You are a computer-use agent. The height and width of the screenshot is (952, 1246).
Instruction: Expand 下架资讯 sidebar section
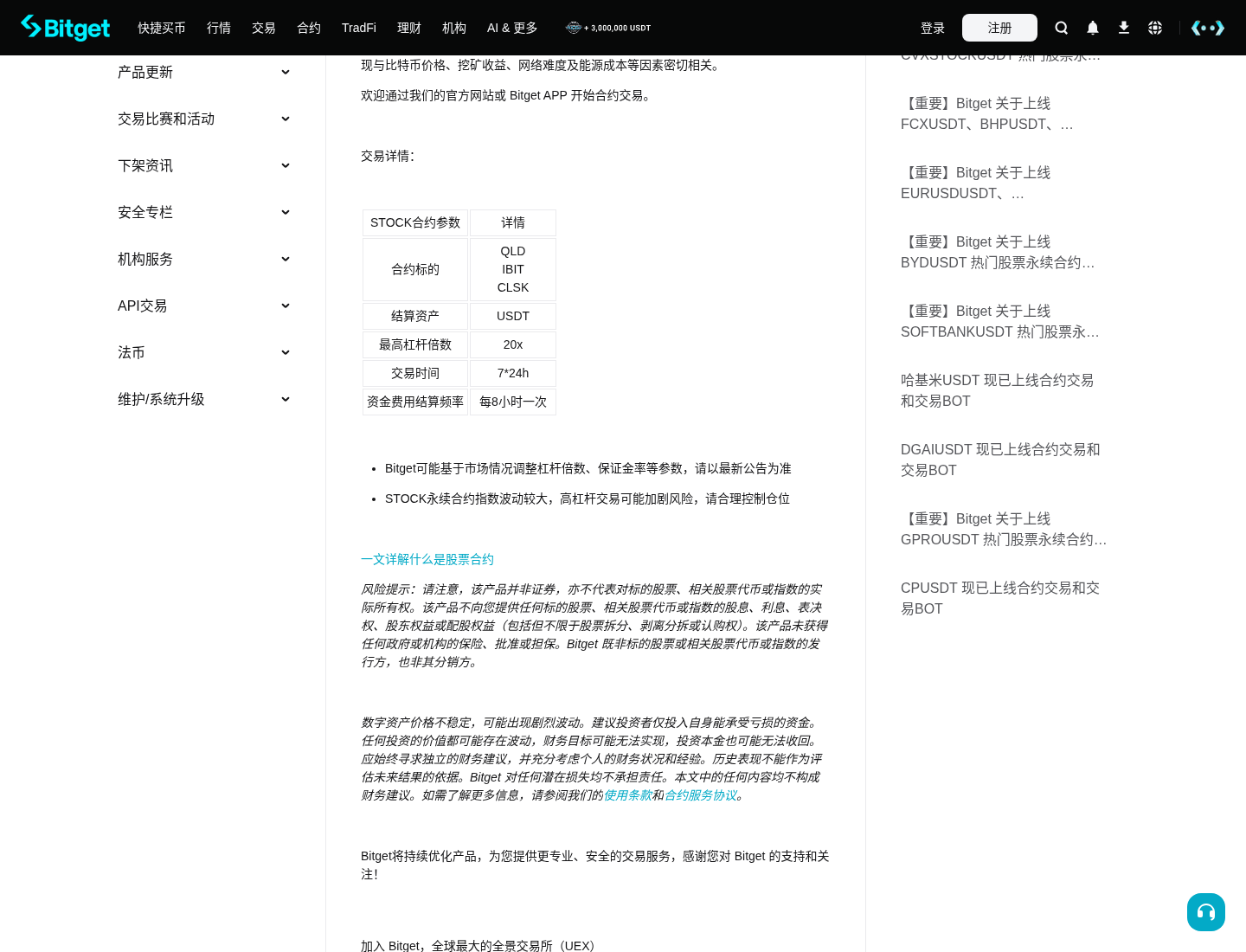pos(204,165)
